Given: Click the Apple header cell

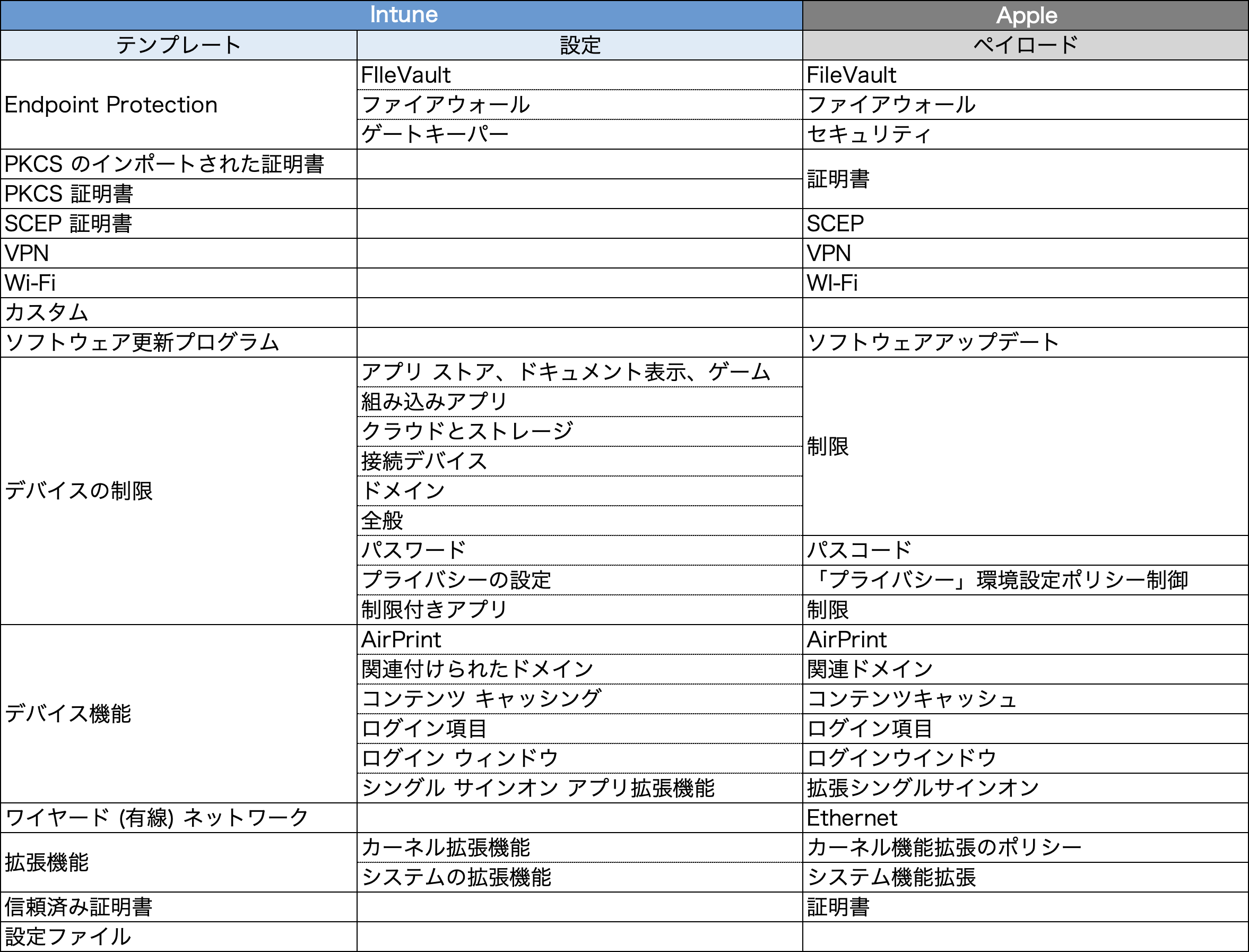Looking at the screenshot, I should tap(1025, 15).
